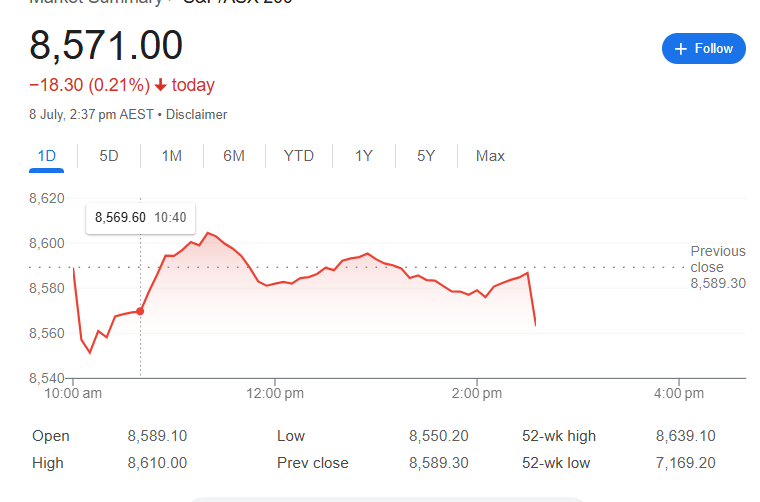Show the 5Y time range chart
Viewport: 760px width, 502px height.
[426, 156]
